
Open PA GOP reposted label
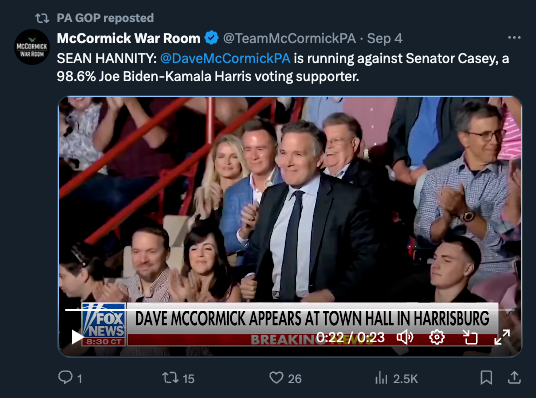pyautogui.click(x=105, y=18)
